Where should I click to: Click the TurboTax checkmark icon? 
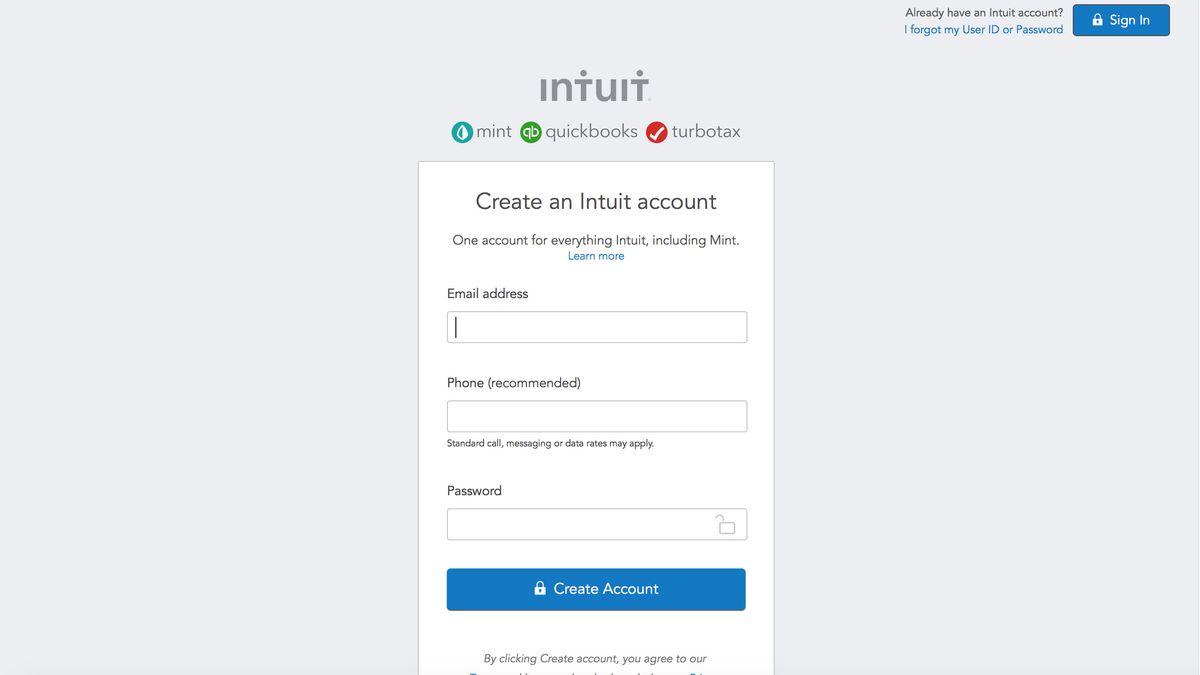pyautogui.click(x=657, y=131)
